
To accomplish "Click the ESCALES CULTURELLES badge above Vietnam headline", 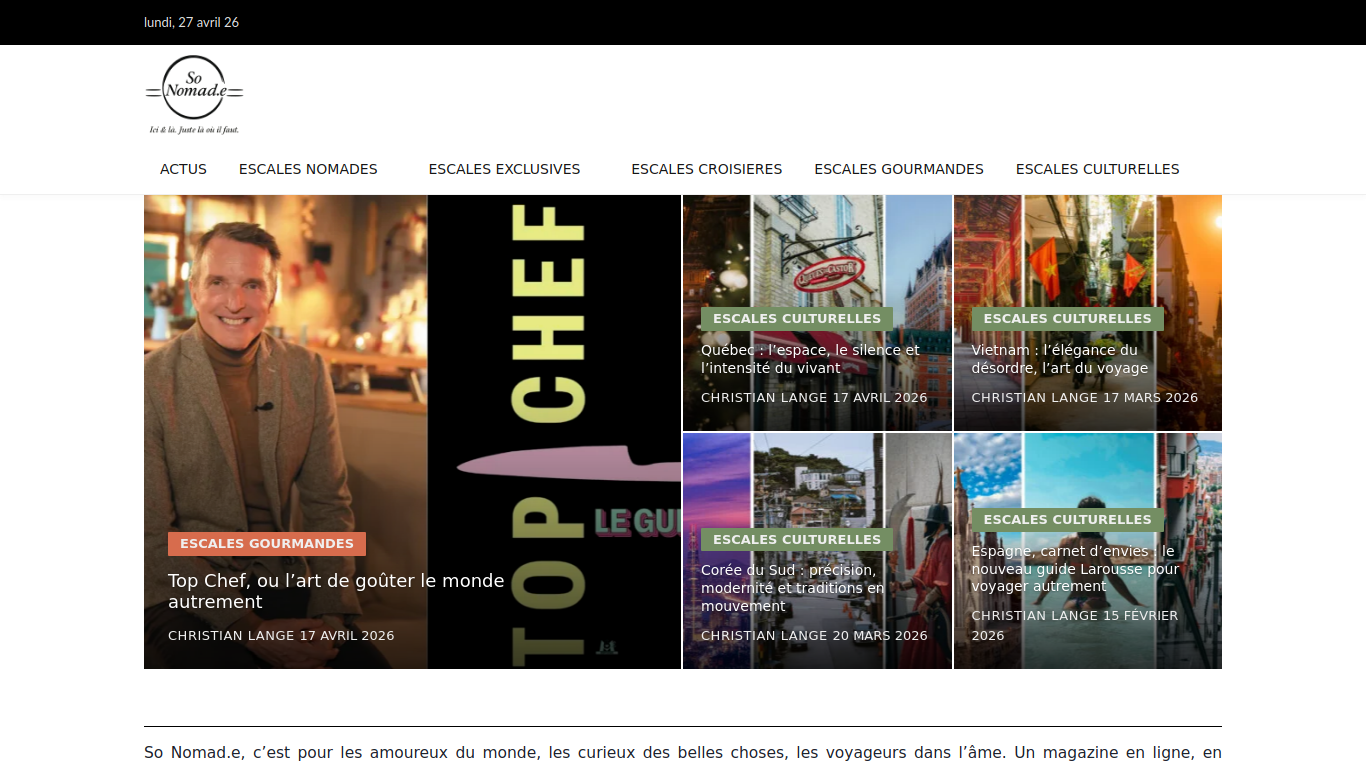I will click(1068, 319).
